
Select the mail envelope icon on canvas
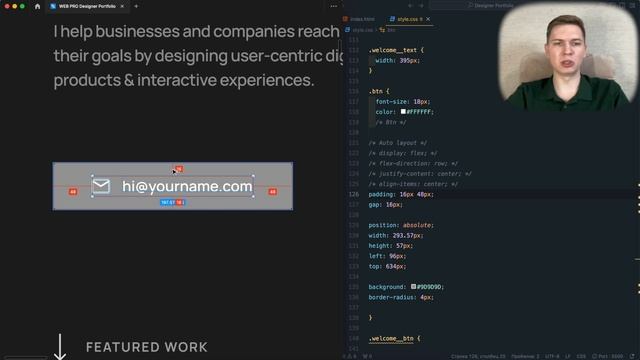101,186
